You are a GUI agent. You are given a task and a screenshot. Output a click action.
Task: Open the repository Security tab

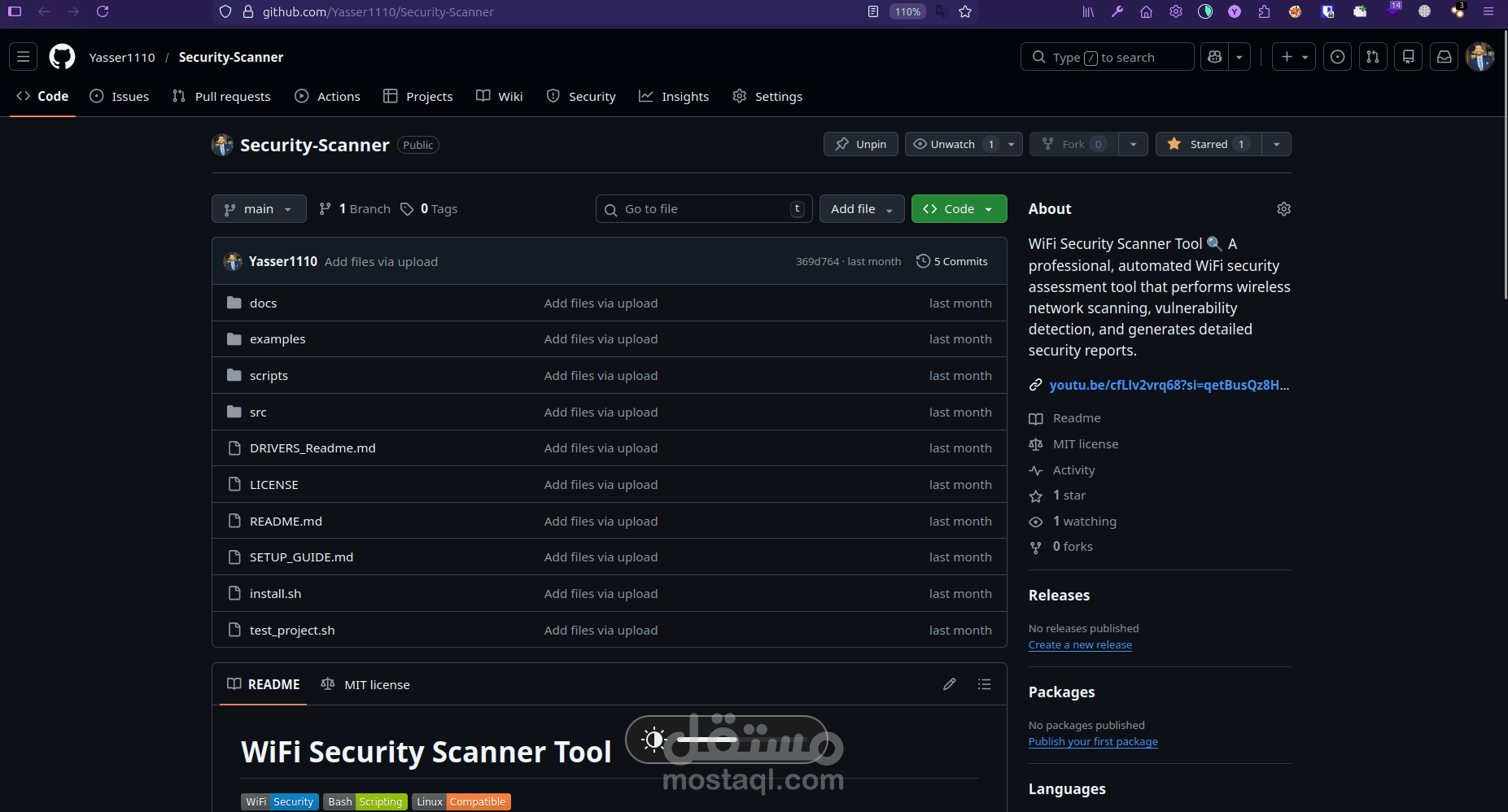click(x=581, y=96)
